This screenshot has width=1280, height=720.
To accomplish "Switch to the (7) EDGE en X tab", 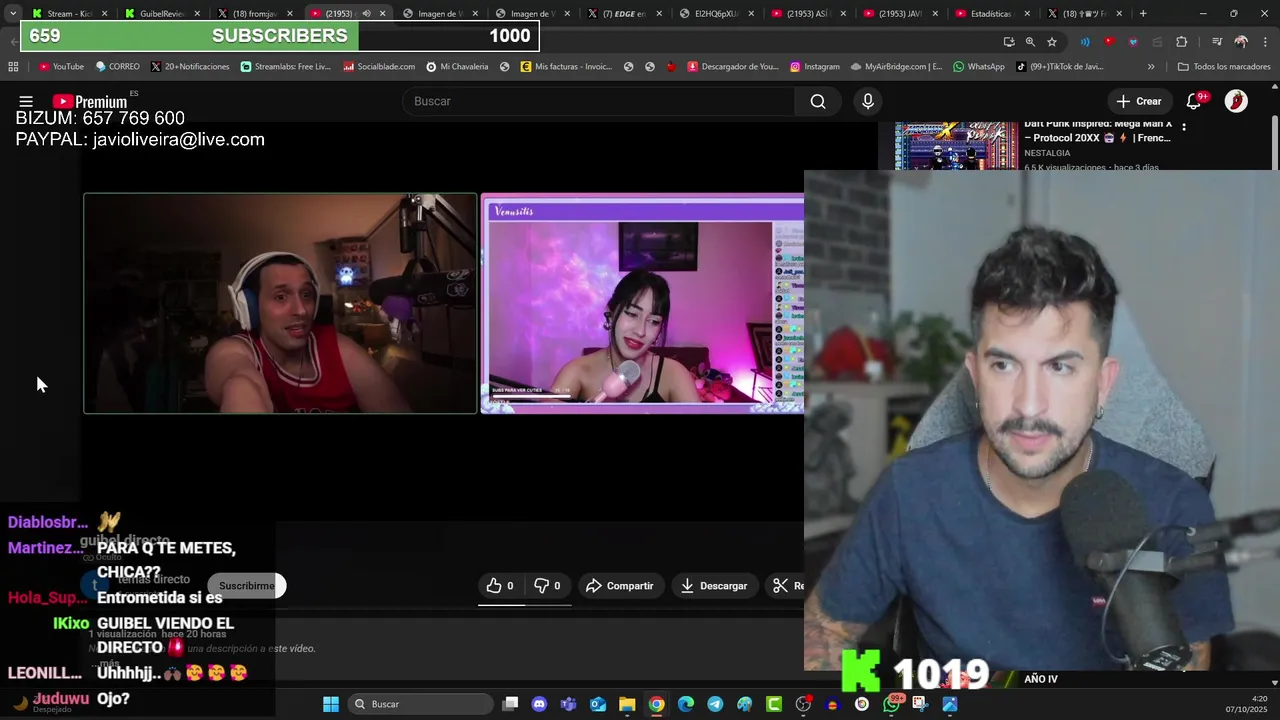I will [622, 14].
